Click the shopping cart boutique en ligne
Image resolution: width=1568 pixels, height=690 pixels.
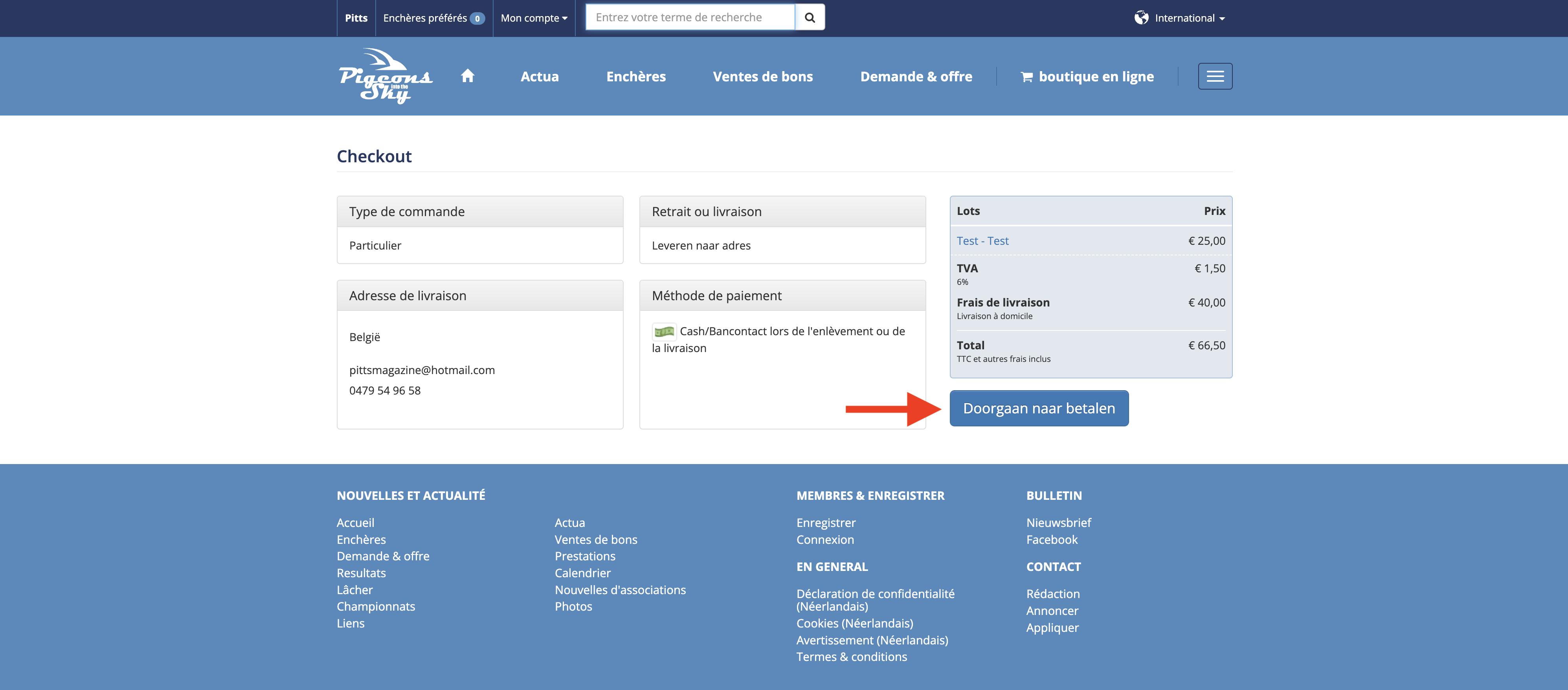point(1087,77)
